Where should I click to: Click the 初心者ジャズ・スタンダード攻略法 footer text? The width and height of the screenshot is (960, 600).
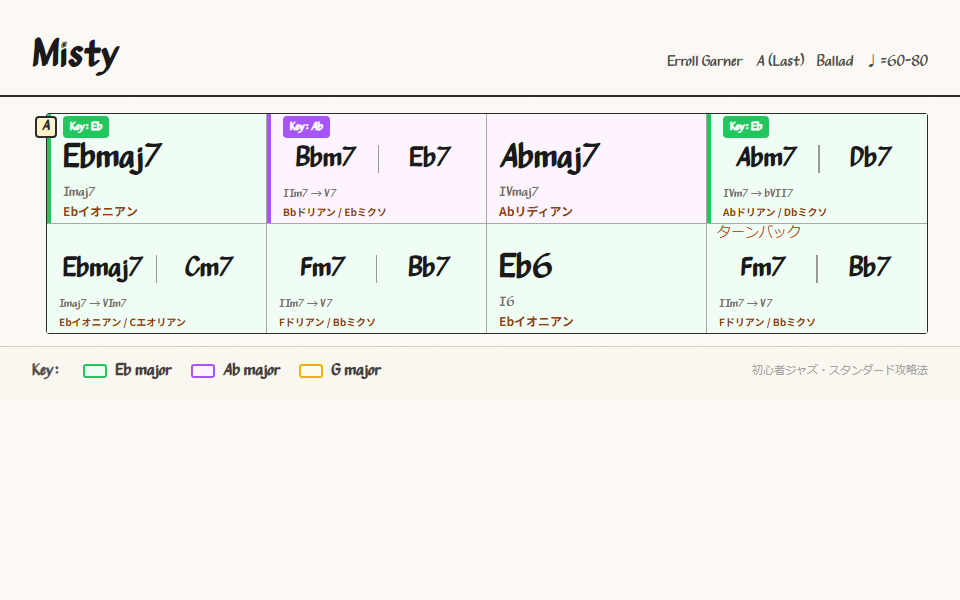[839, 370]
